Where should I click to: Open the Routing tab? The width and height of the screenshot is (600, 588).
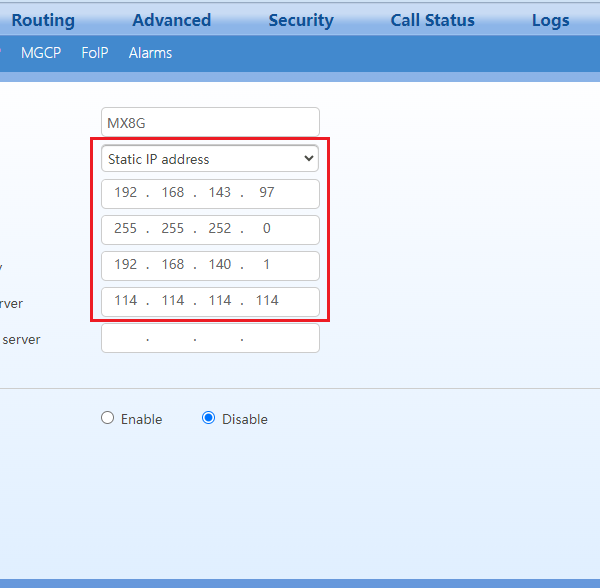pos(43,20)
